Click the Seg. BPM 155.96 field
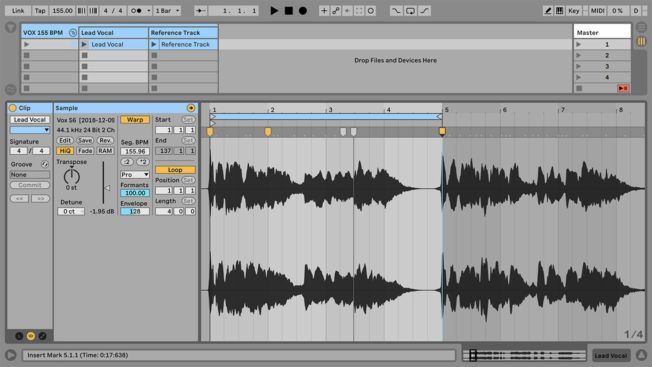 tap(135, 151)
